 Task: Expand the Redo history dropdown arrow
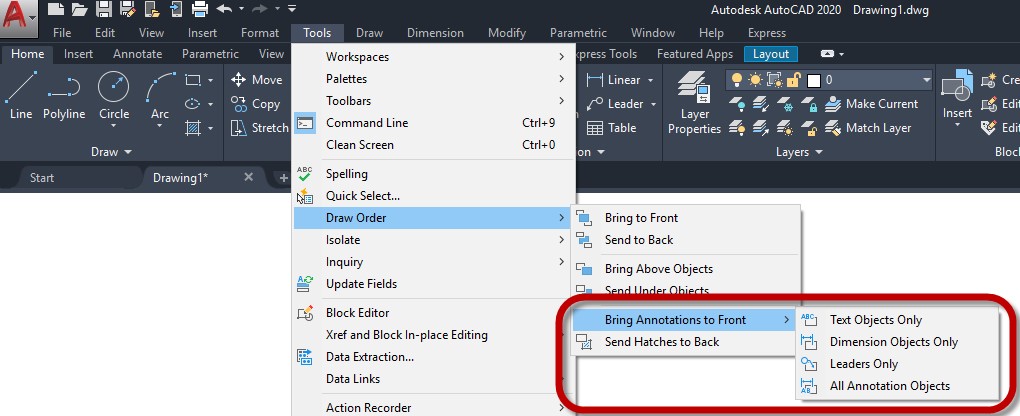point(277,9)
